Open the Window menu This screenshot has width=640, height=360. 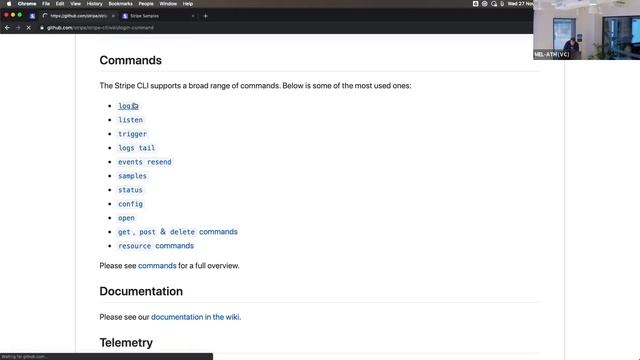pyautogui.click(x=168, y=4)
